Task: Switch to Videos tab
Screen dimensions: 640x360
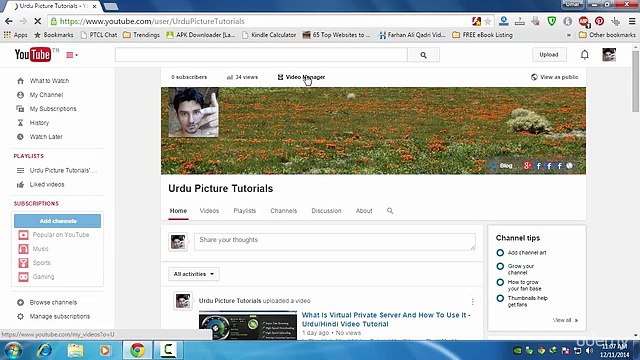Action: pos(209,211)
